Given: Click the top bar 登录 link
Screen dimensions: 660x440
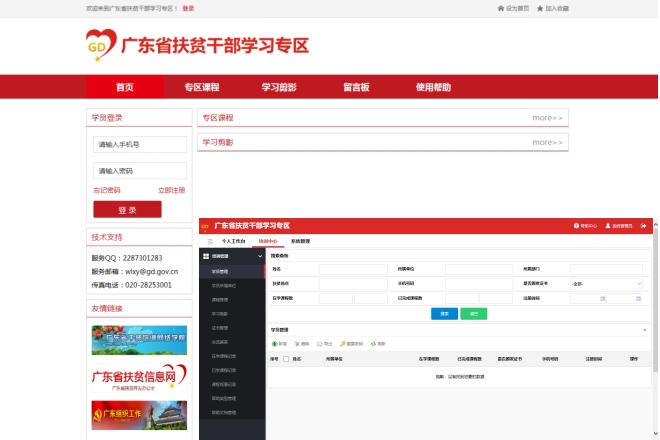Looking at the screenshot, I should click(188, 8).
